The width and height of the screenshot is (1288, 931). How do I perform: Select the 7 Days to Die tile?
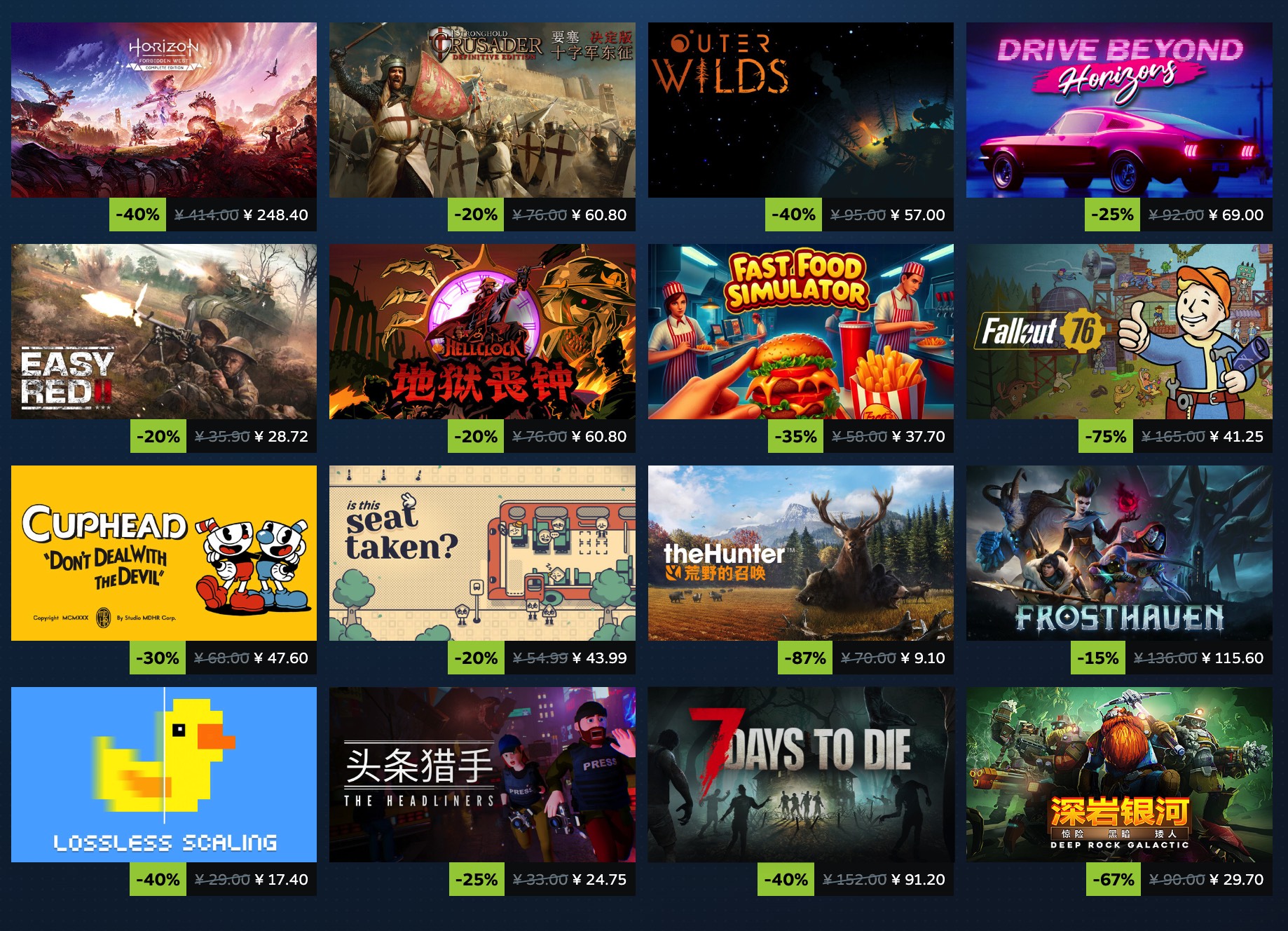[x=801, y=775]
